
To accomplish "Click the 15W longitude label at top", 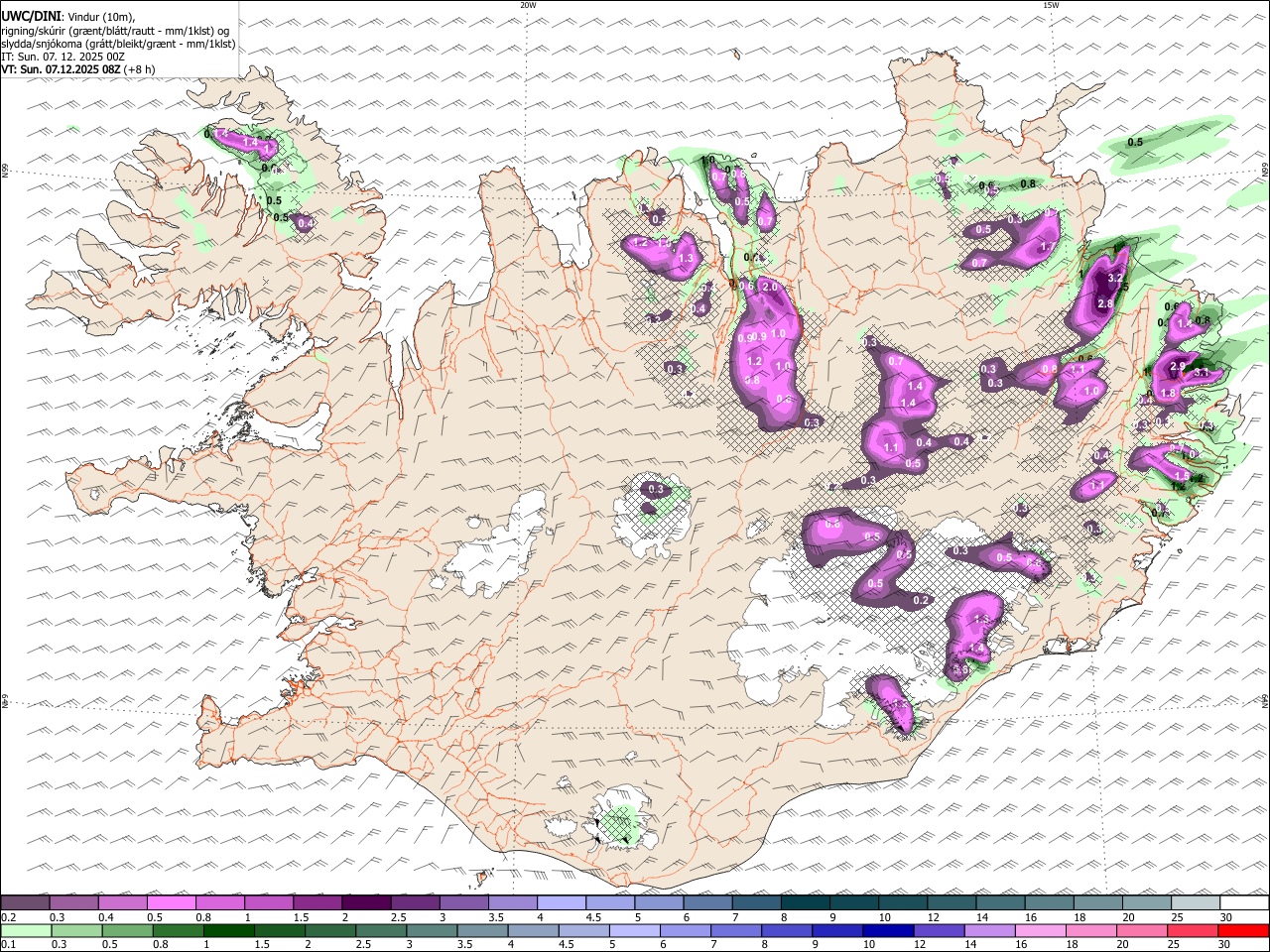I will pyautogui.click(x=1051, y=5).
